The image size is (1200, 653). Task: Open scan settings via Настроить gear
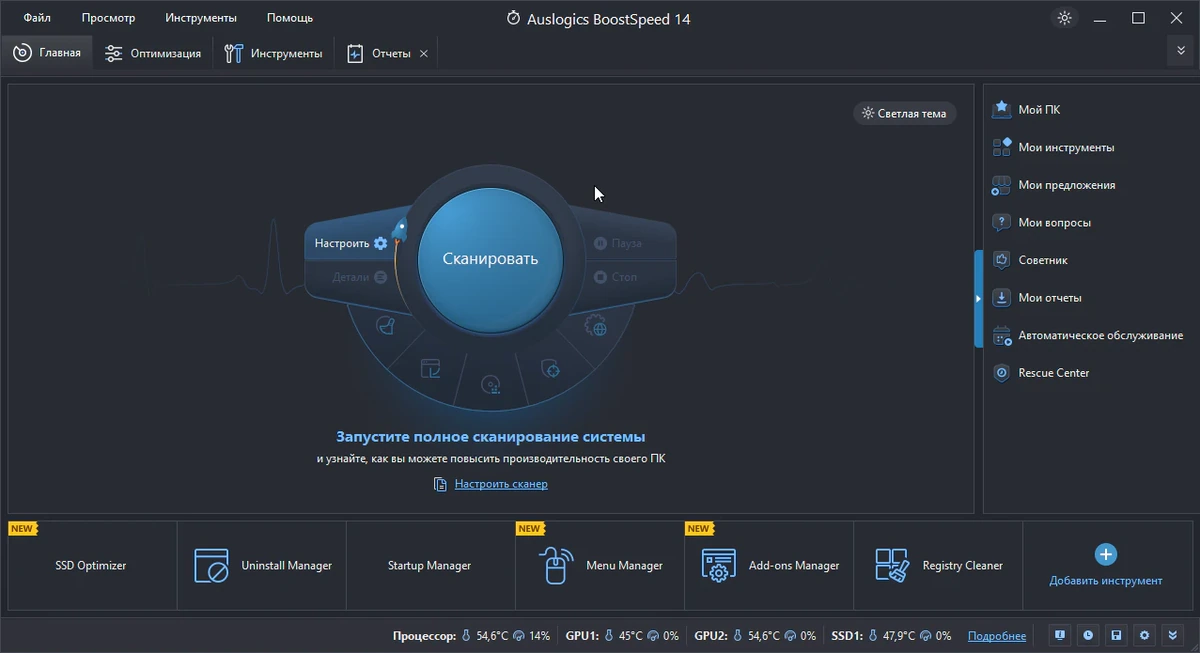[x=380, y=243]
